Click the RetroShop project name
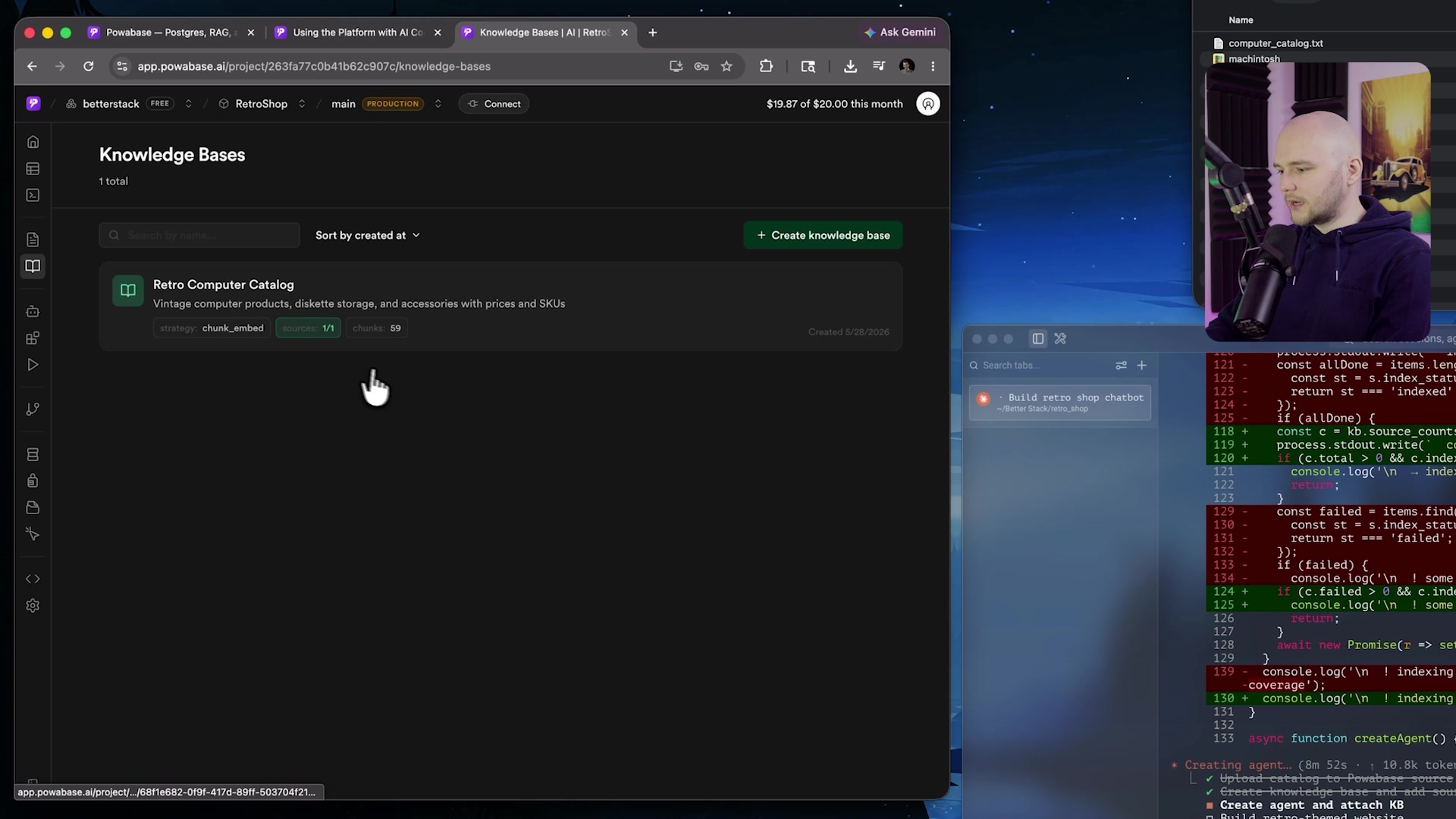This screenshot has width=1456, height=819. coord(261,104)
